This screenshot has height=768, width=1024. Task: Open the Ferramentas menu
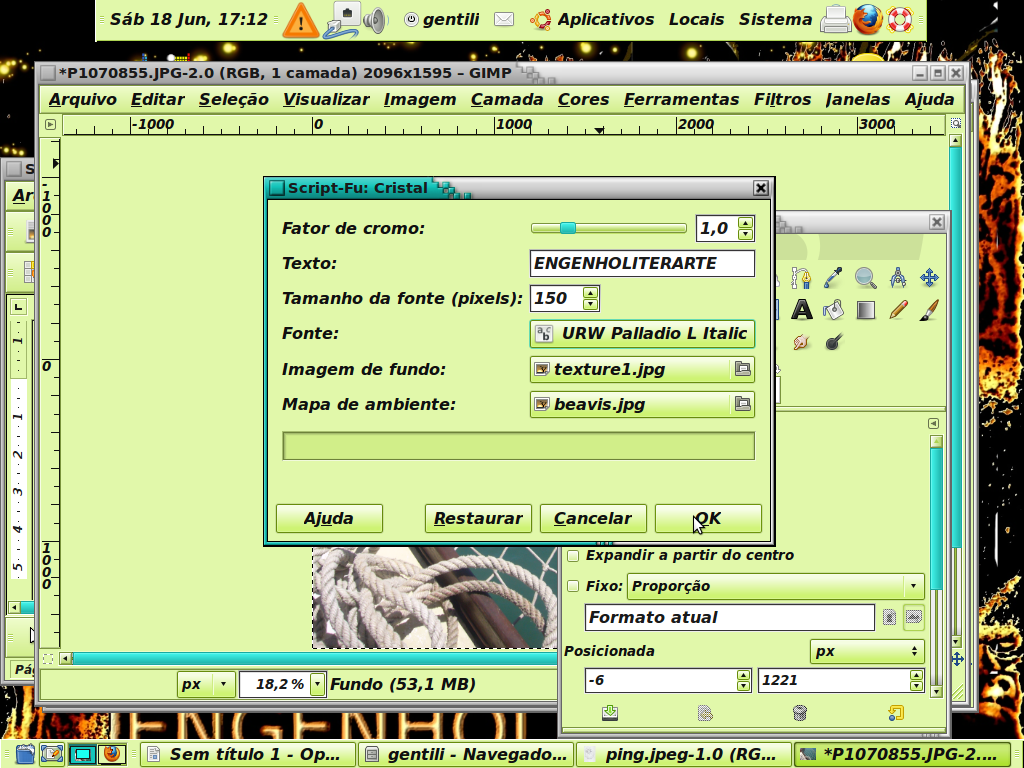click(681, 99)
